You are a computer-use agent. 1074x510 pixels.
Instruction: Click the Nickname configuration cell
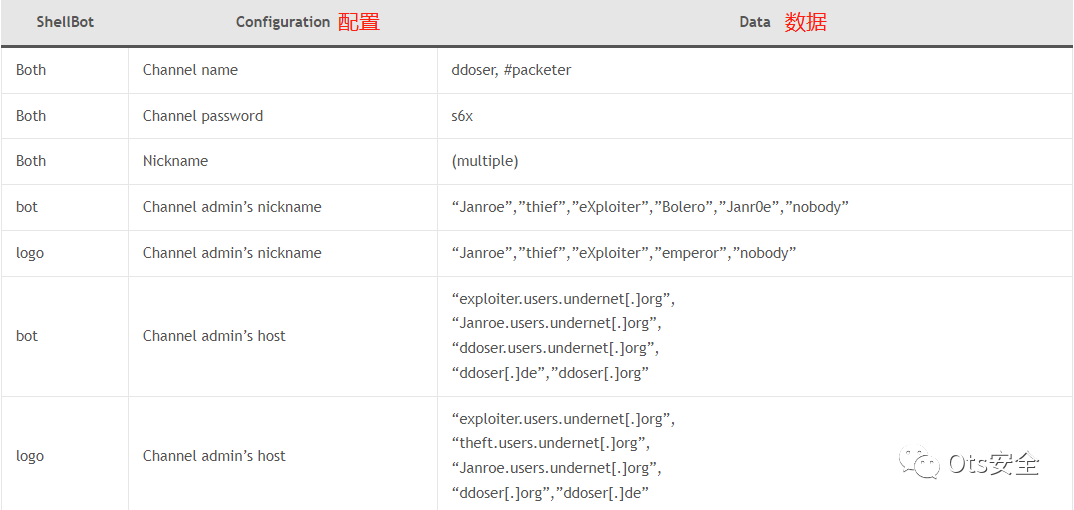click(176, 161)
